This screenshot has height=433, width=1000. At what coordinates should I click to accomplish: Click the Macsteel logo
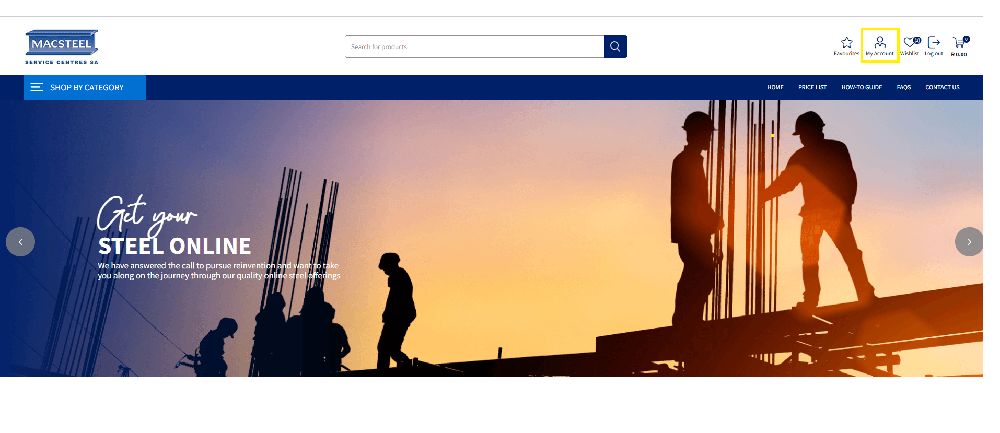(62, 46)
